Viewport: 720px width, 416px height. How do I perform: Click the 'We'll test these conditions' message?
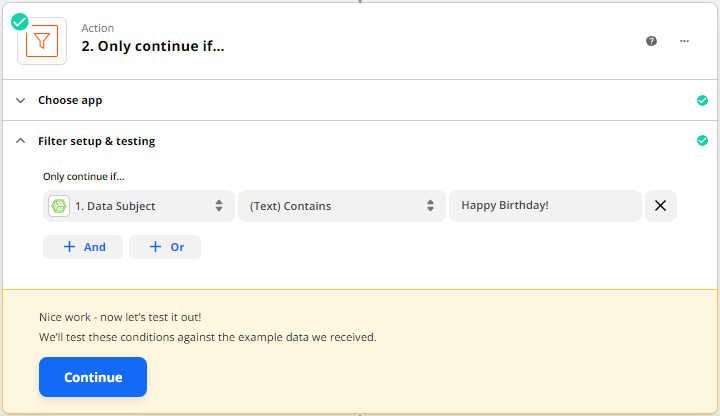coord(208,337)
